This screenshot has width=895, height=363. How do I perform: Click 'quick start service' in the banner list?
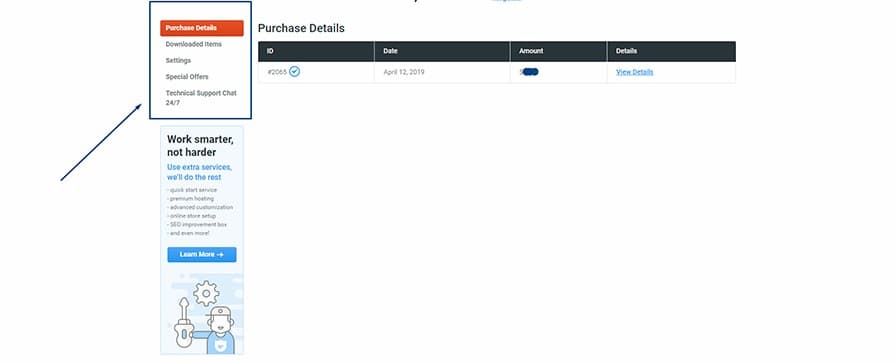click(193, 189)
